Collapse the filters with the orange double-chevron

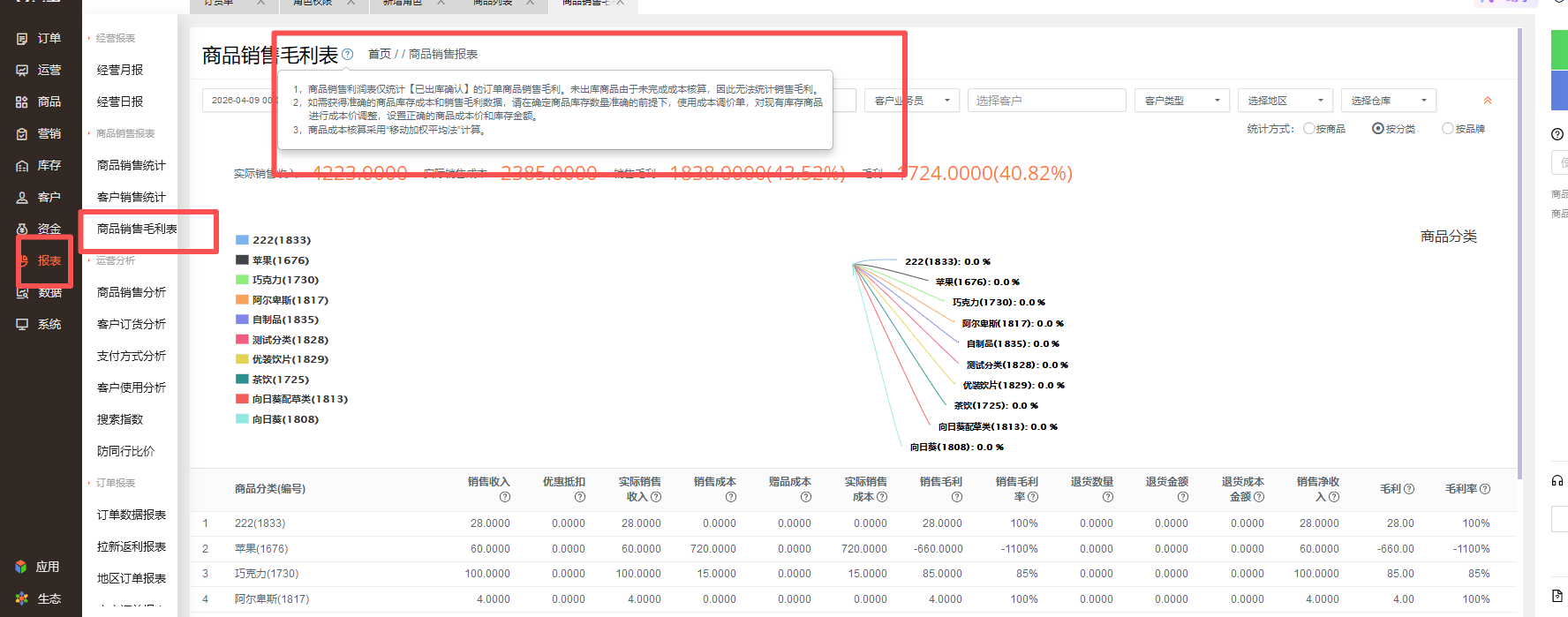point(1488,101)
